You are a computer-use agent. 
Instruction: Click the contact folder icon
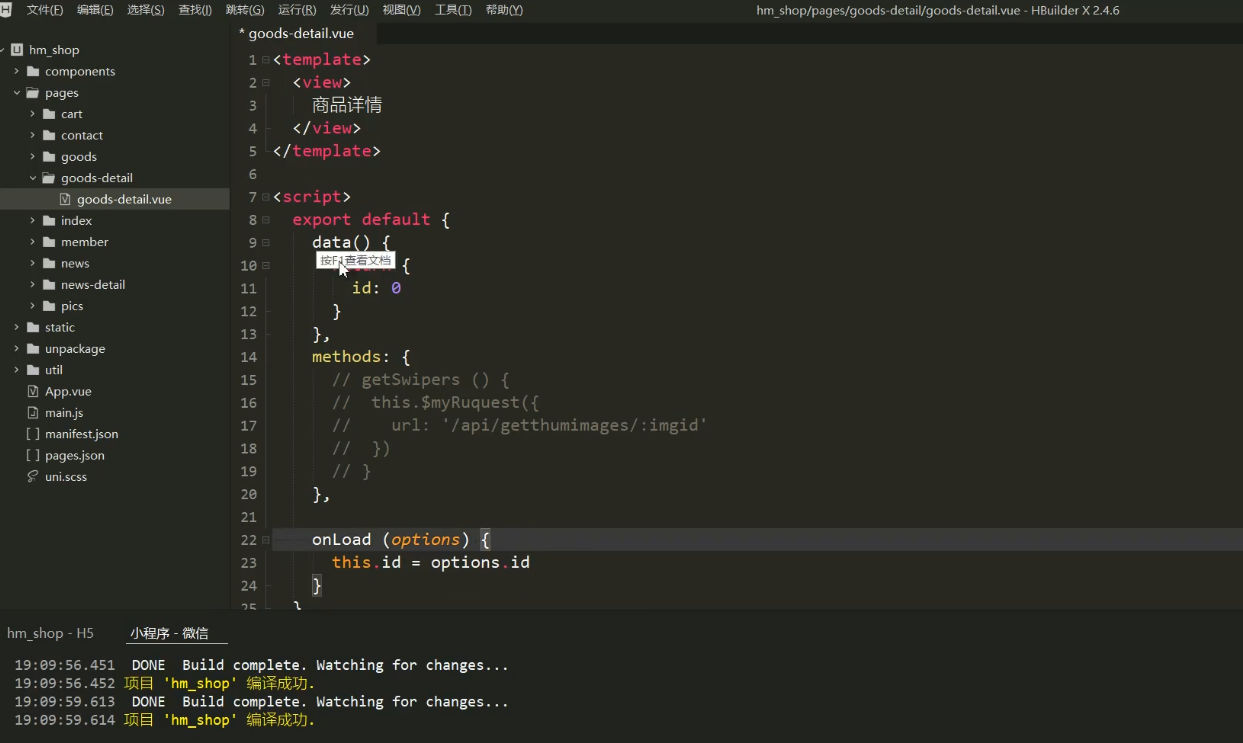(x=49, y=135)
